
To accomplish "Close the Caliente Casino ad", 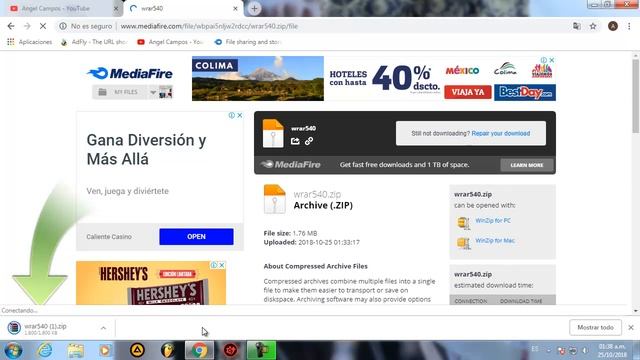I will (x=240, y=116).
